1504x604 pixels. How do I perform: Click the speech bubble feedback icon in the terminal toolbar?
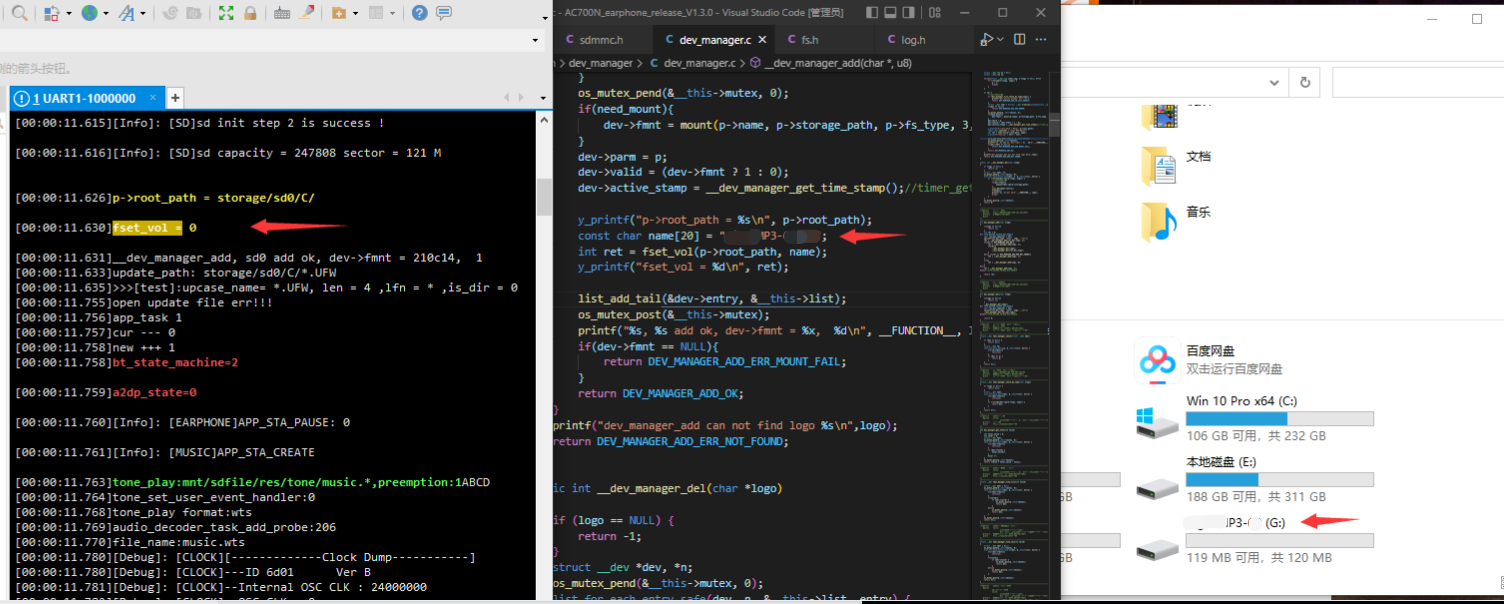444,13
